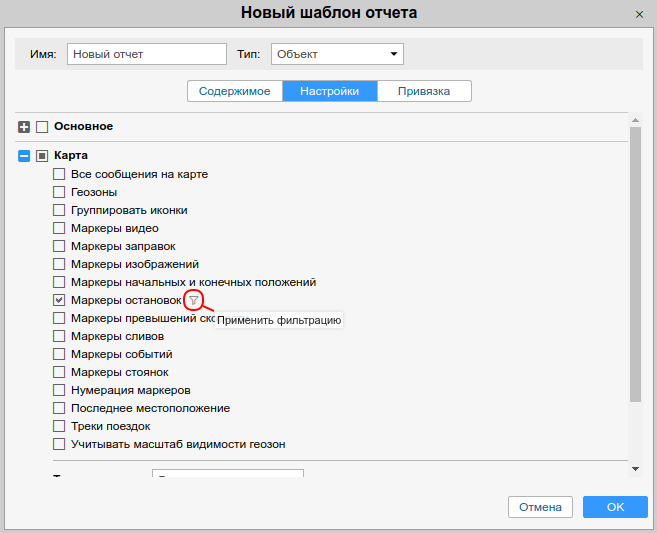Expand the Основное section with plus icon
This screenshot has width=657, height=533.
(25, 127)
